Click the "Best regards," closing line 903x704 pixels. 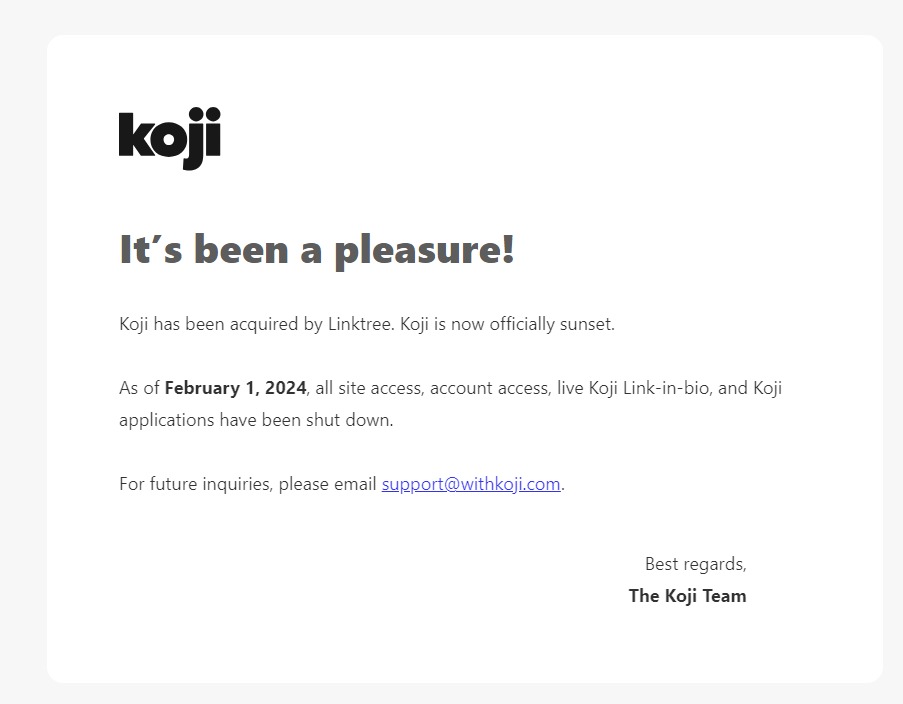[696, 564]
